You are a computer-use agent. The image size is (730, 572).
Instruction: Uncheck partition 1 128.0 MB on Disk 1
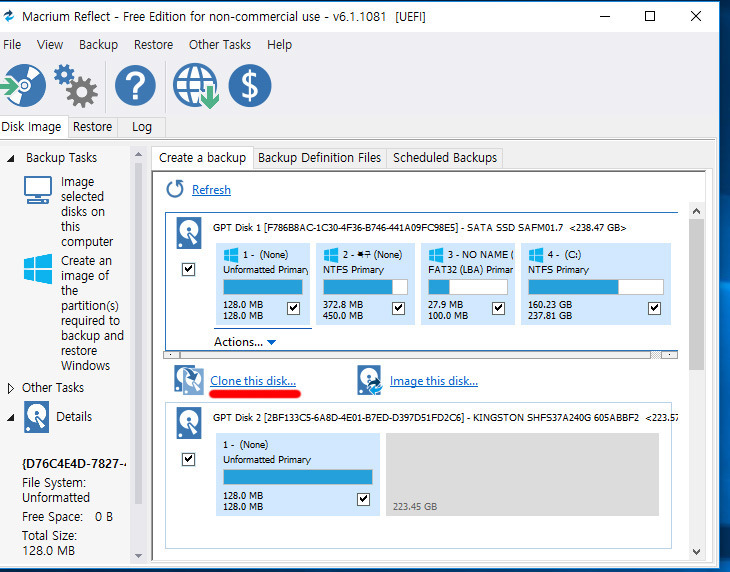coord(293,308)
